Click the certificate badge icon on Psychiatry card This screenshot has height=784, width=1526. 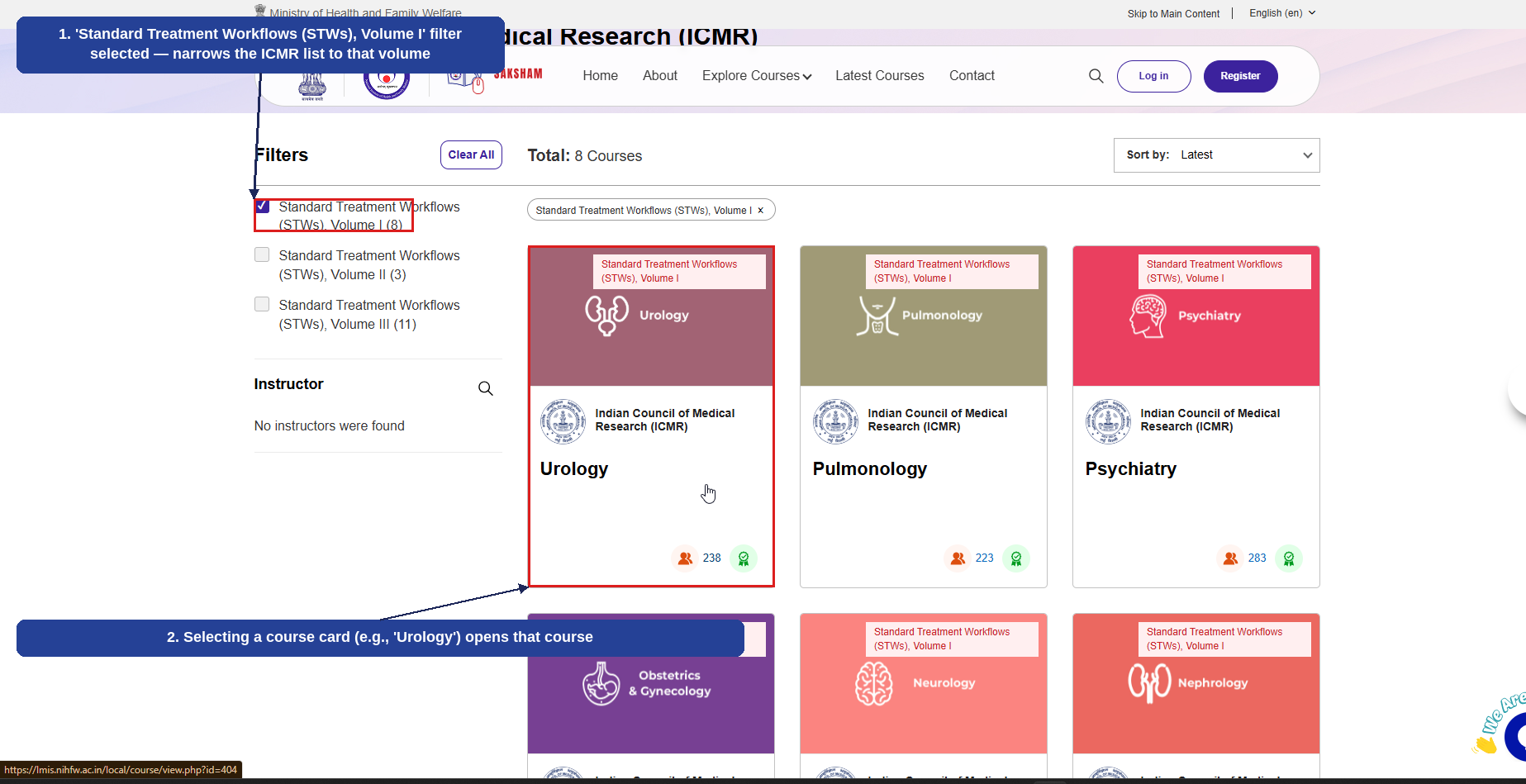coord(1289,558)
